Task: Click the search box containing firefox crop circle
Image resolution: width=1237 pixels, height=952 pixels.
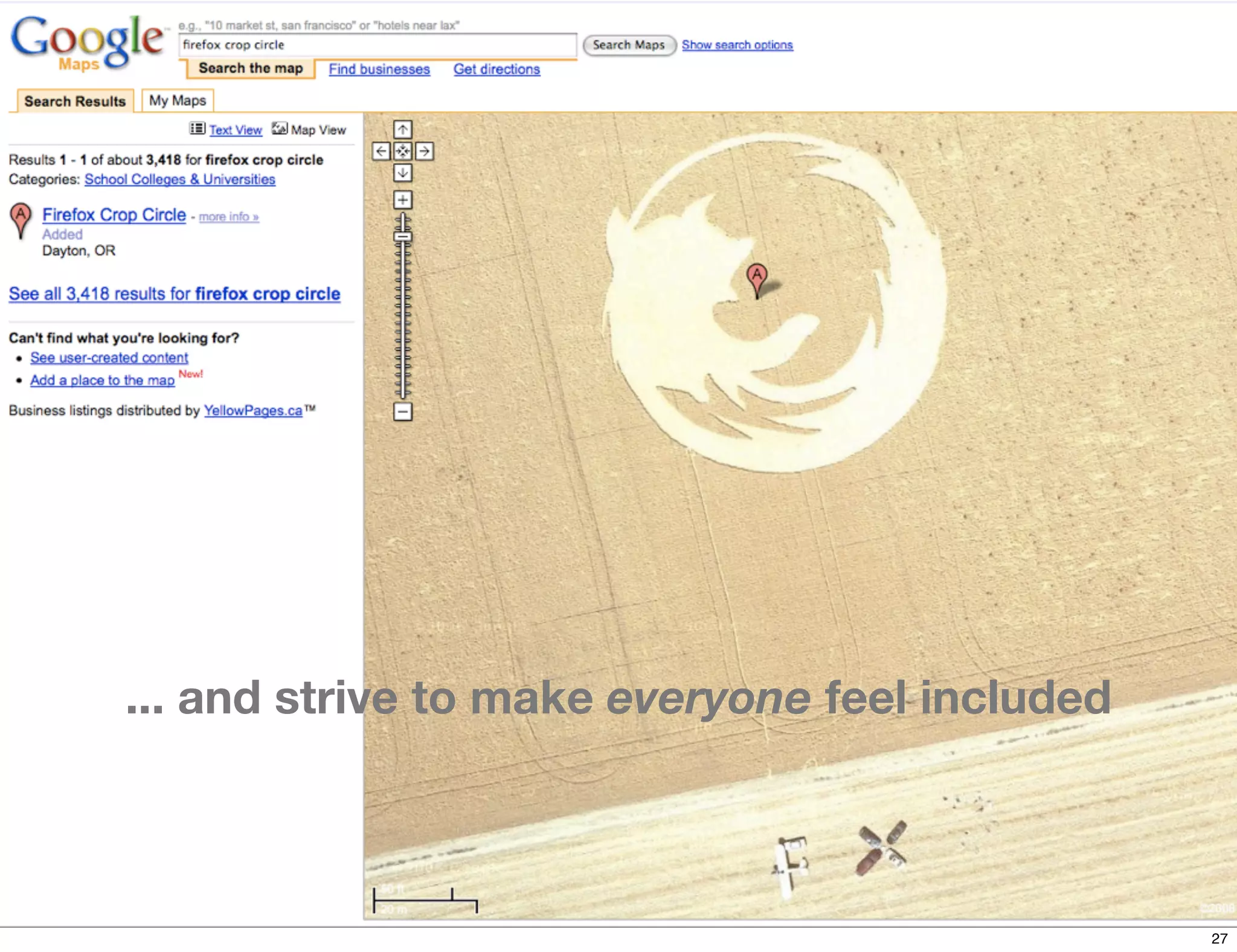Action: 378,45
